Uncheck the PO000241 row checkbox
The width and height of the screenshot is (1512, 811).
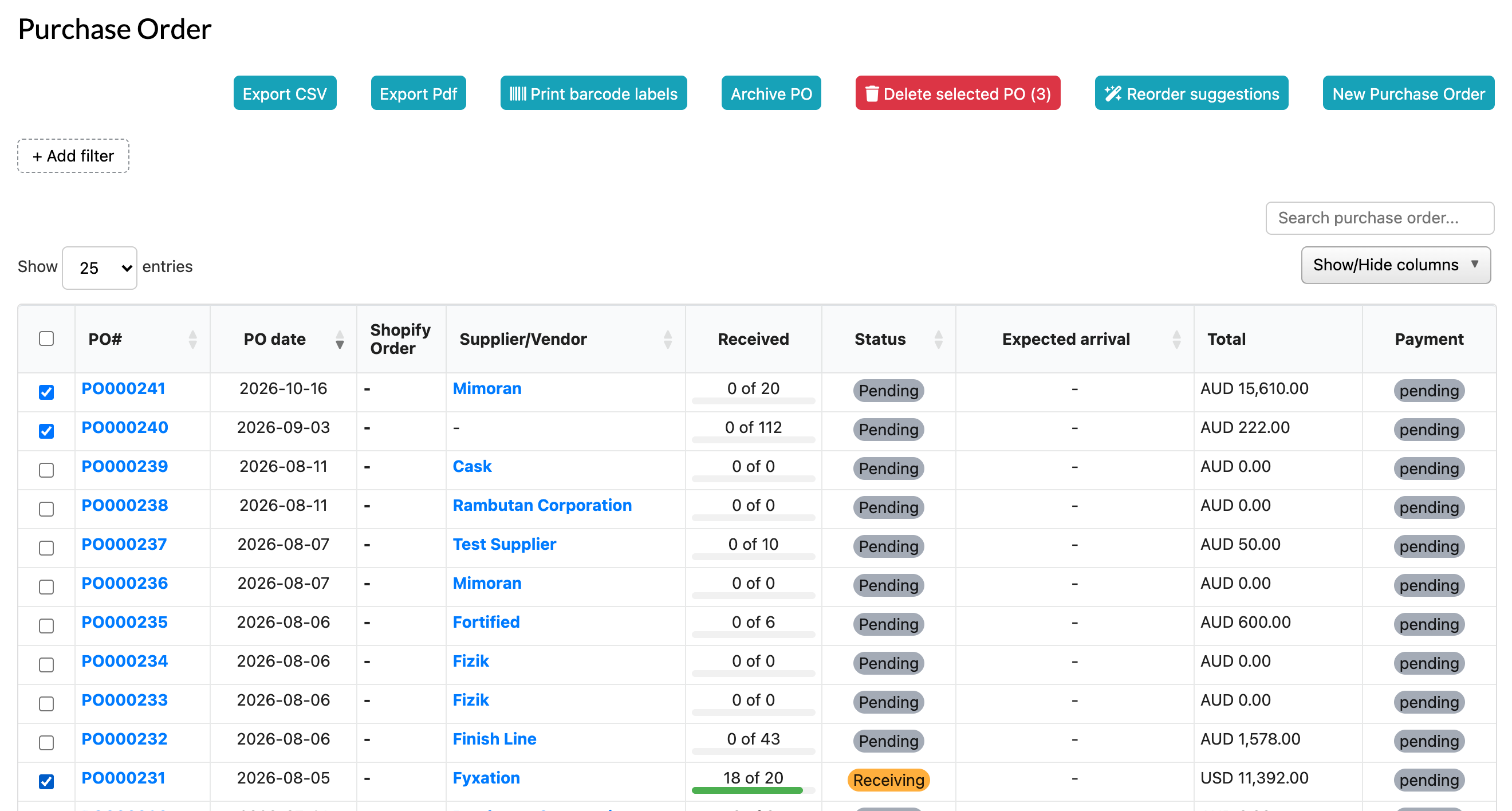(46, 392)
